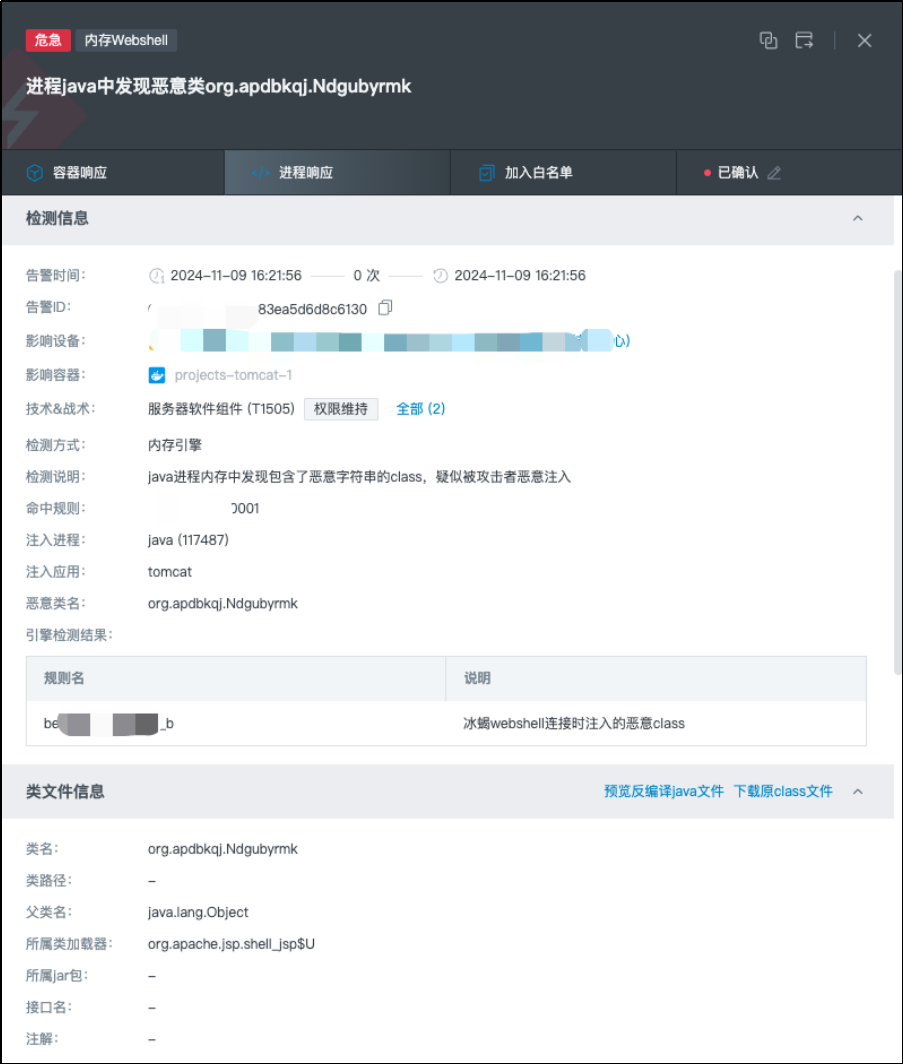Click the 已确认 status label
Viewport: 903px width, 1064px height.
point(737,172)
